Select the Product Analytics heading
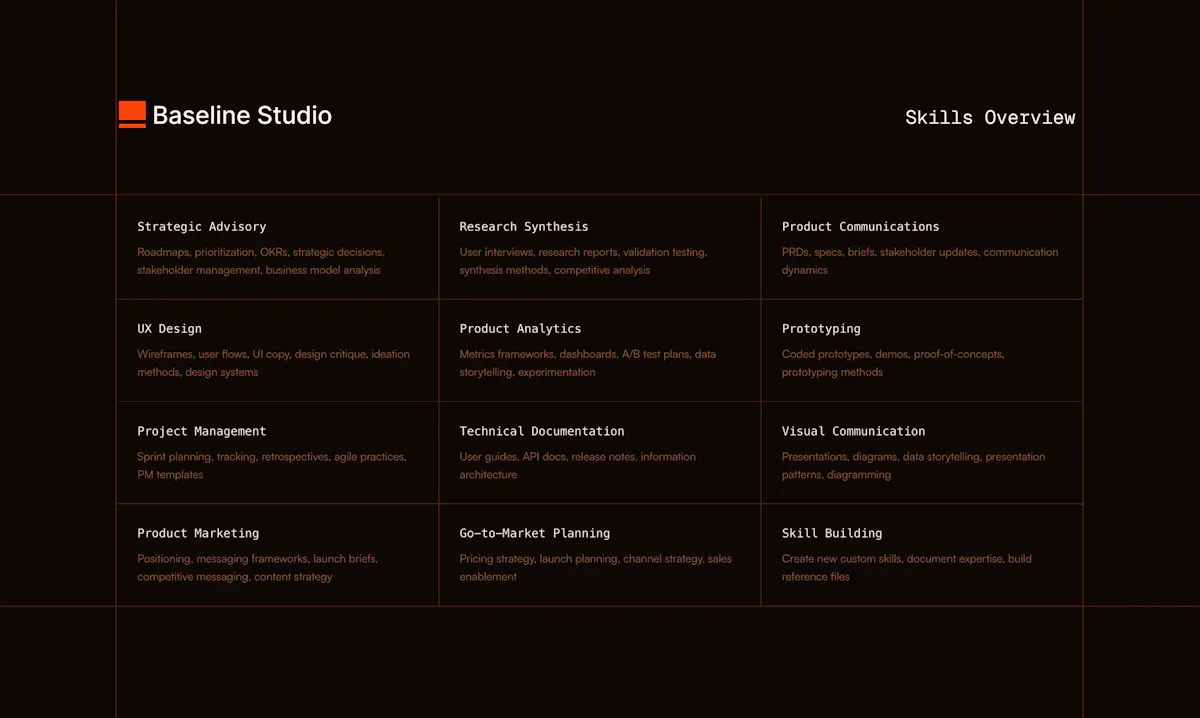 click(x=520, y=329)
